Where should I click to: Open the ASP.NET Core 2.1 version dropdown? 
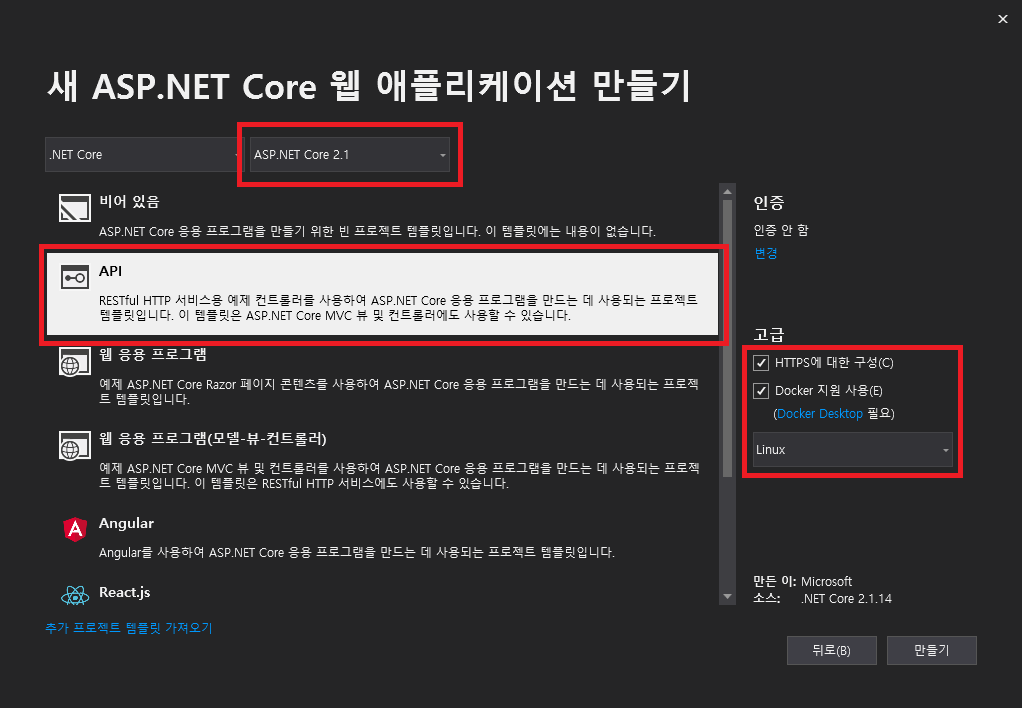click(350, 155)
